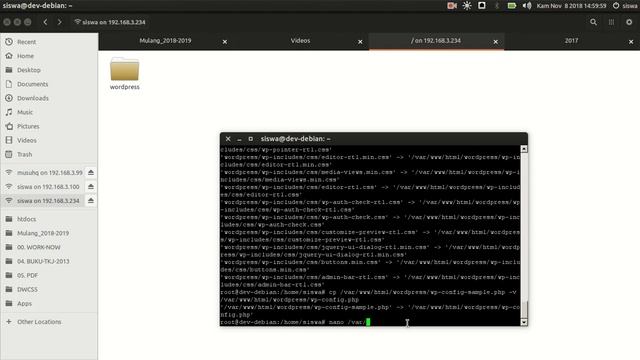This screenshot has width=640, height=360.
Task: Open the brightness indicator in top bar
Action: pyautogui.click(x=467, y=6)
